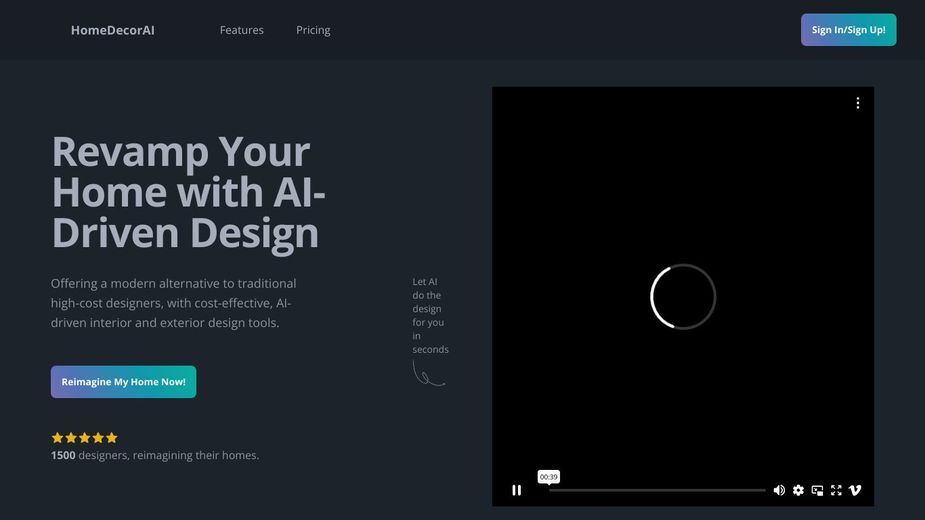The image size is (925, 520).
Task: Click the Sign In/Sign Up! button
Action: pyautogui.click(x=848, y=30)
